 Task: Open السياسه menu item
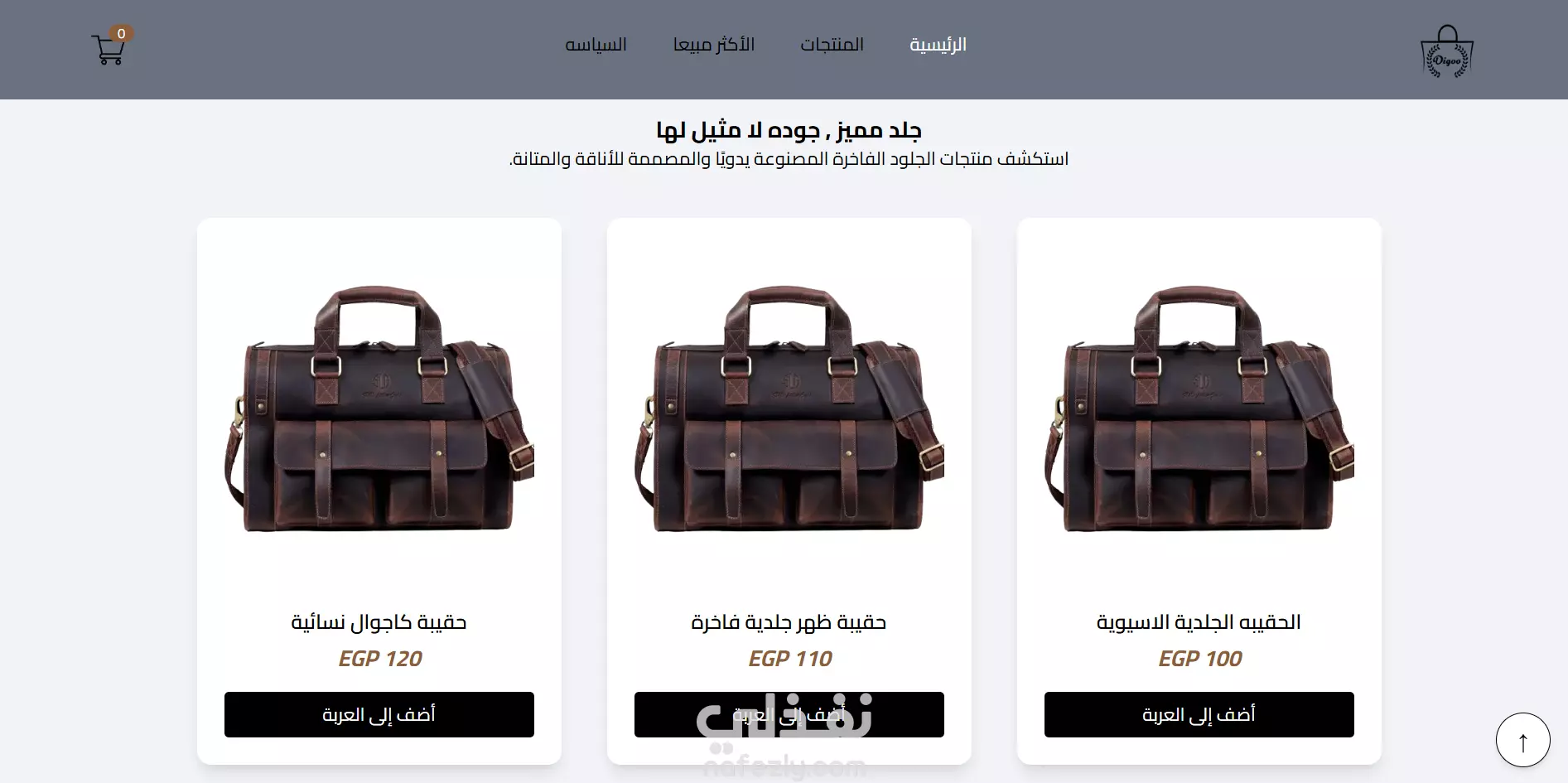coord(596,45)
